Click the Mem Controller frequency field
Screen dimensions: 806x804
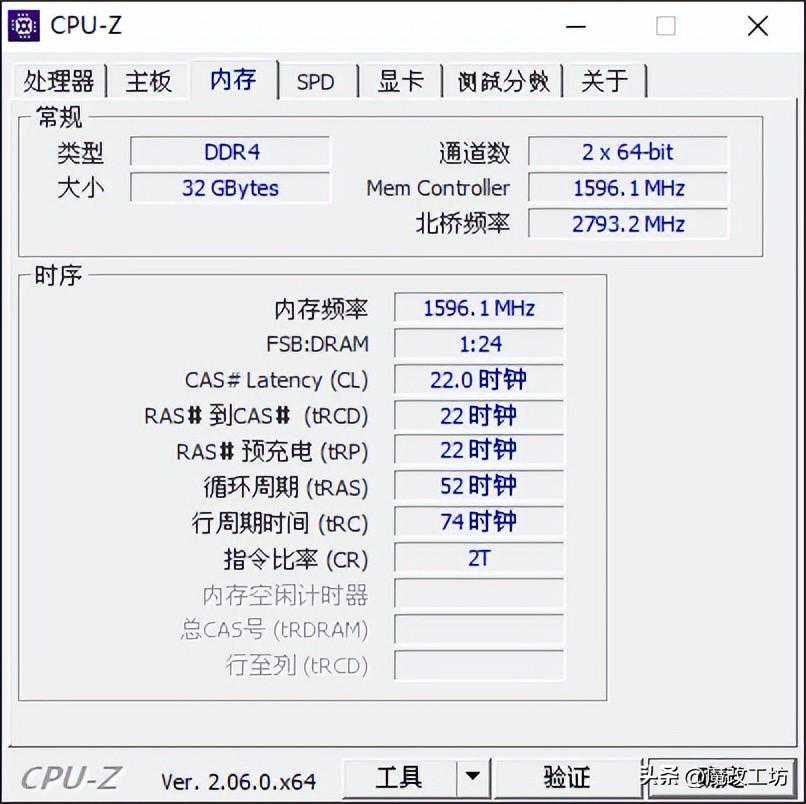(x=628, y=188)
